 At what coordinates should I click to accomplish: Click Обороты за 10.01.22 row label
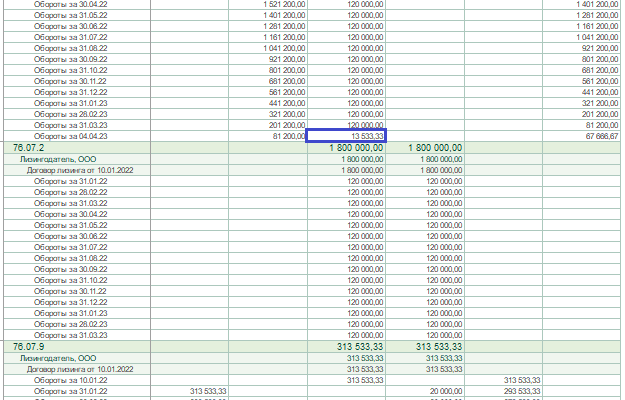[x=71, y=380]
